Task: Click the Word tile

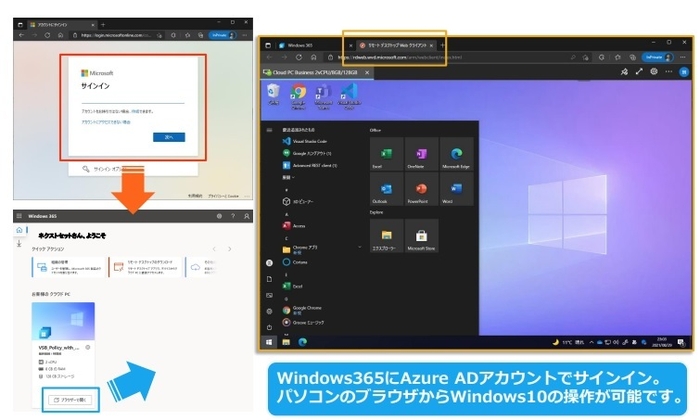Action: point(456,189)
